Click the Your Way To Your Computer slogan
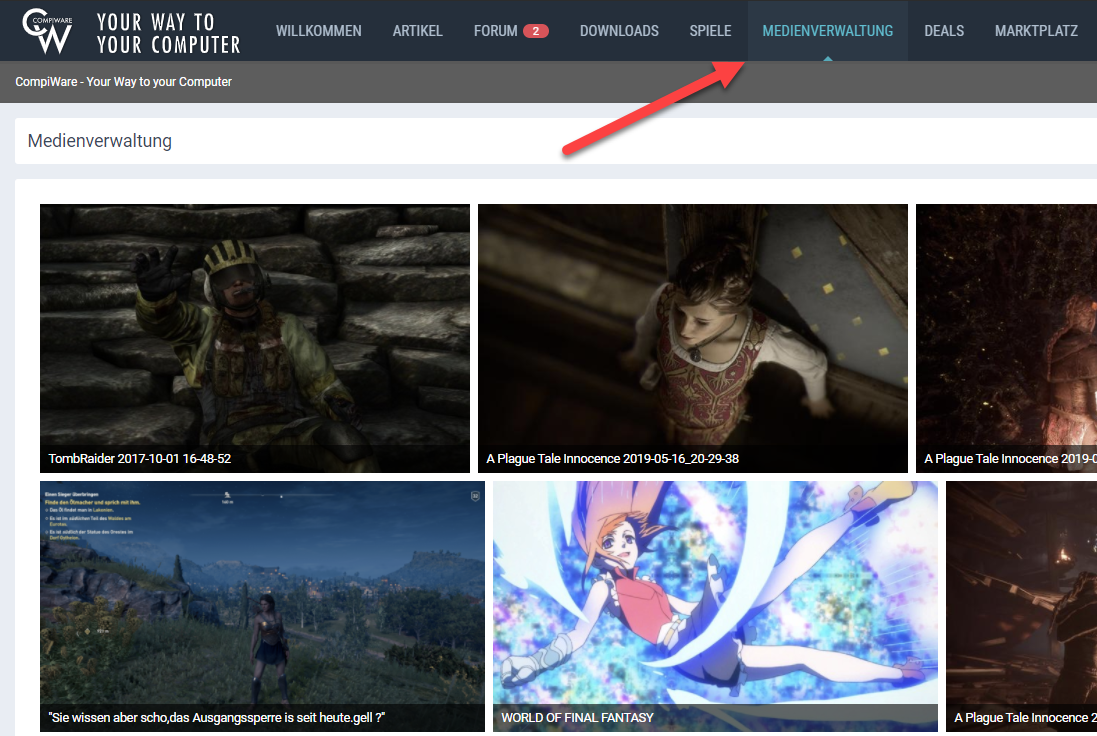 point(169,33)
